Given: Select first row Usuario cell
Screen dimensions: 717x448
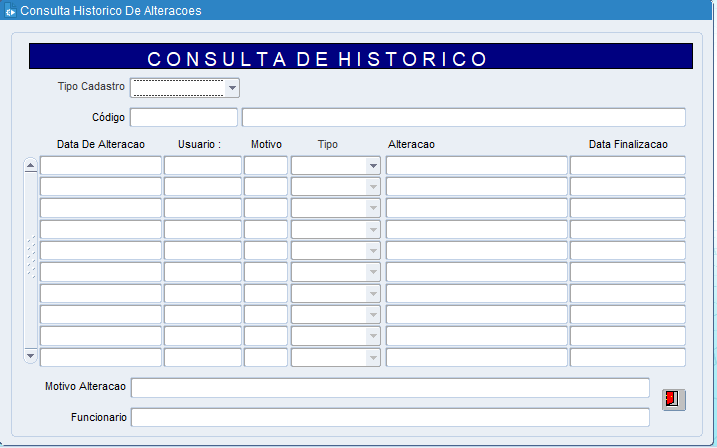Looking at the screenshot, I should [x=203, y=165].
